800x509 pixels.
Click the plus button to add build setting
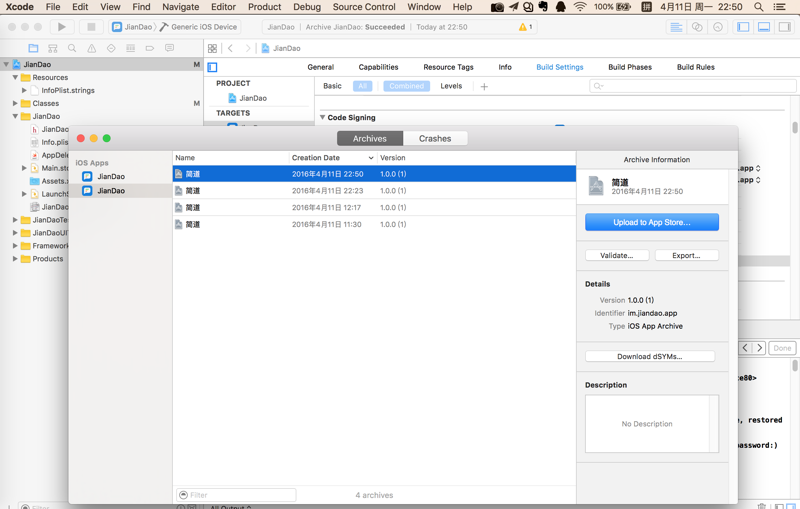coord(484,87)
